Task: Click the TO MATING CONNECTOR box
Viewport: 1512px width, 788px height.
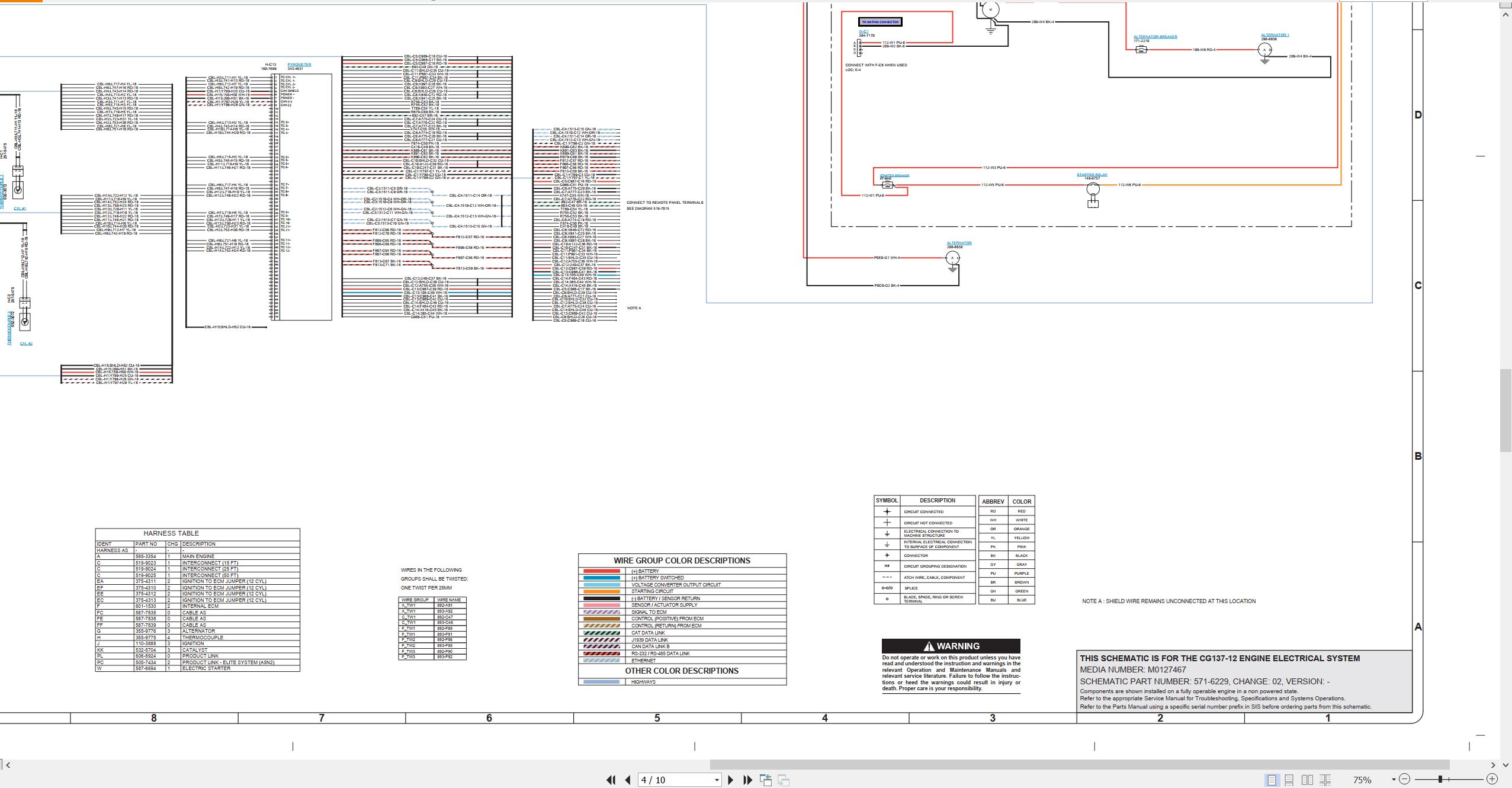Action: point(880,22)
